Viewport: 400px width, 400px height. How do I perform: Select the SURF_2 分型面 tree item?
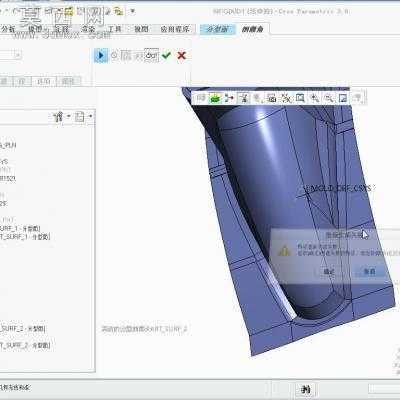pos(22,329)
